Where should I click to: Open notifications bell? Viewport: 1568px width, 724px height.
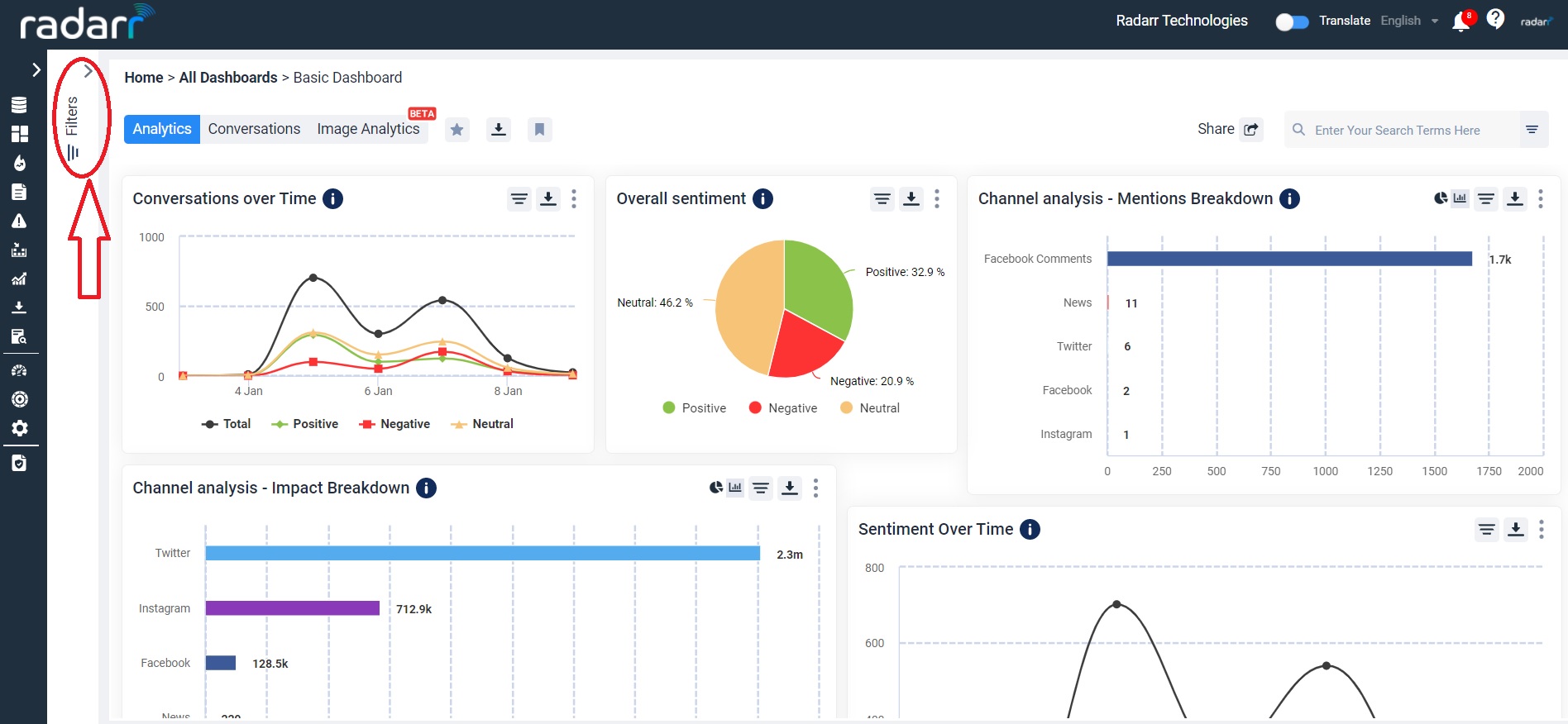[1461, 21]
